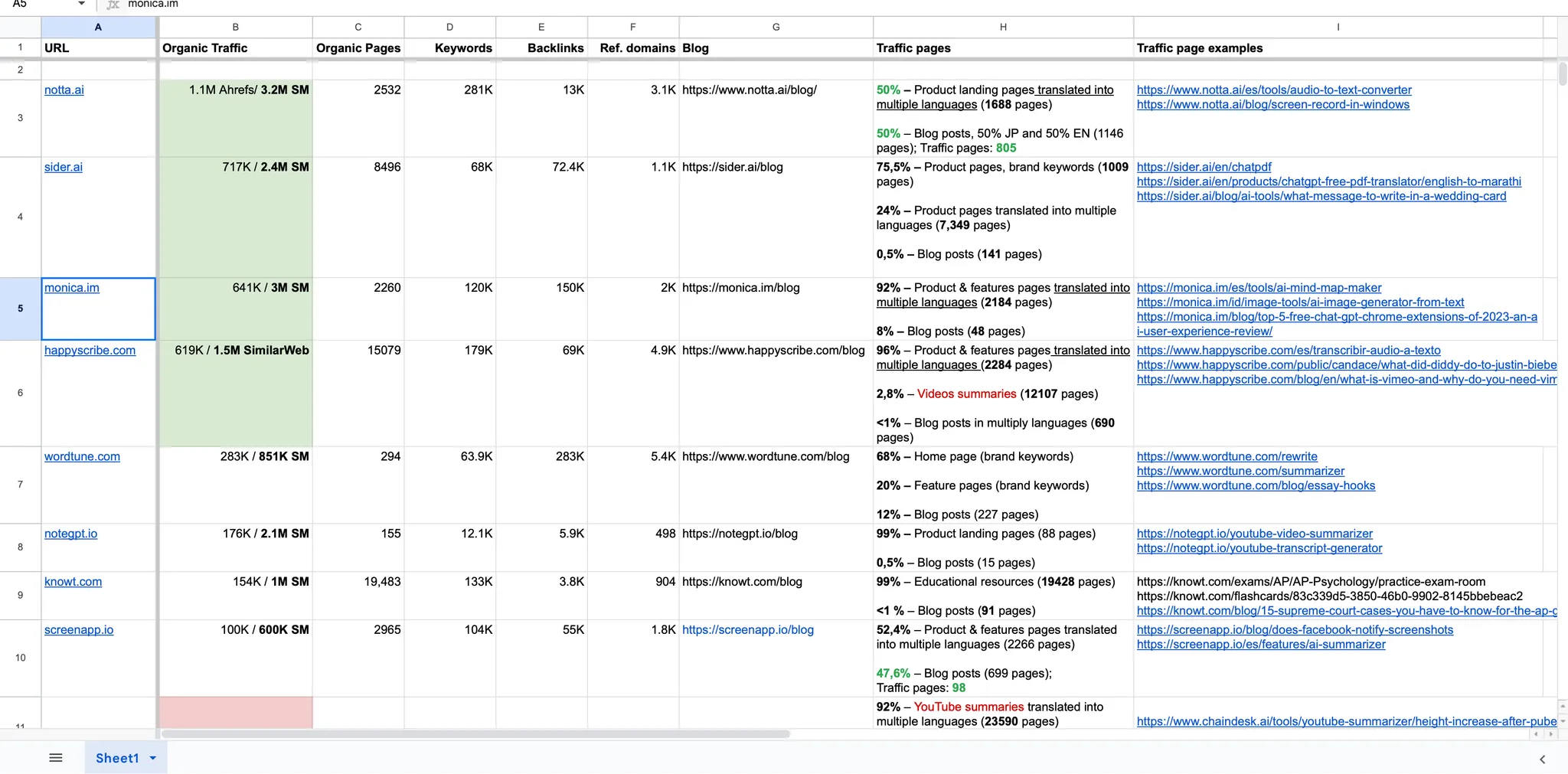
Task: Click the 'Traffic pages' header cell
Action: click(x=1003, y=48)
